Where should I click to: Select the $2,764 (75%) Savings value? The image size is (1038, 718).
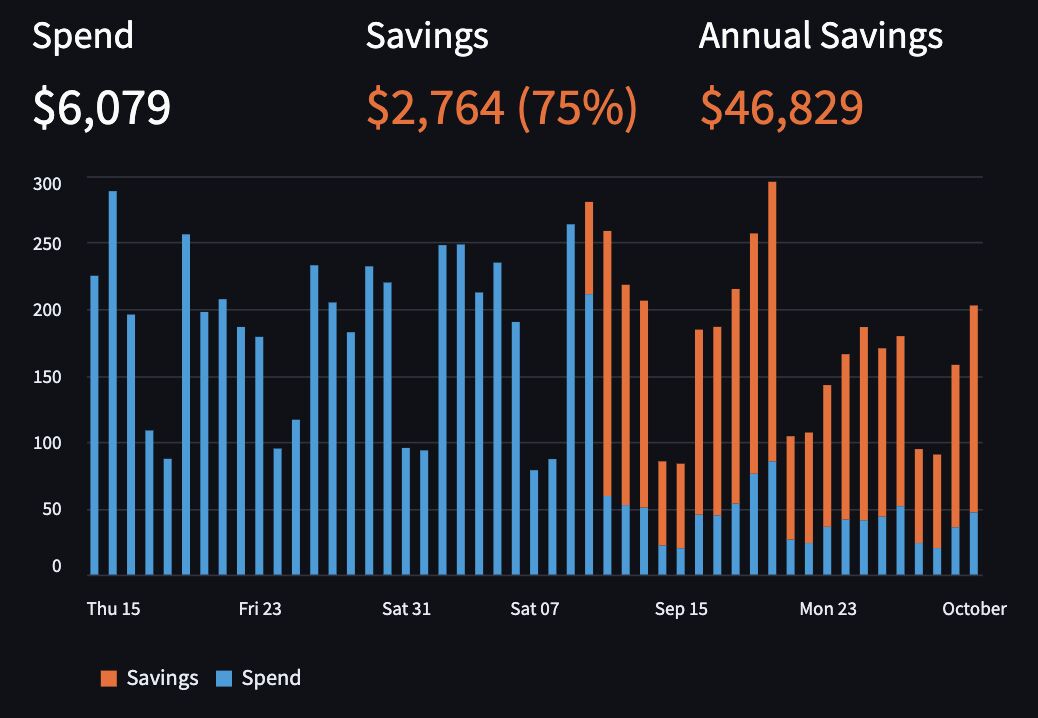click(x=502, y=107)
